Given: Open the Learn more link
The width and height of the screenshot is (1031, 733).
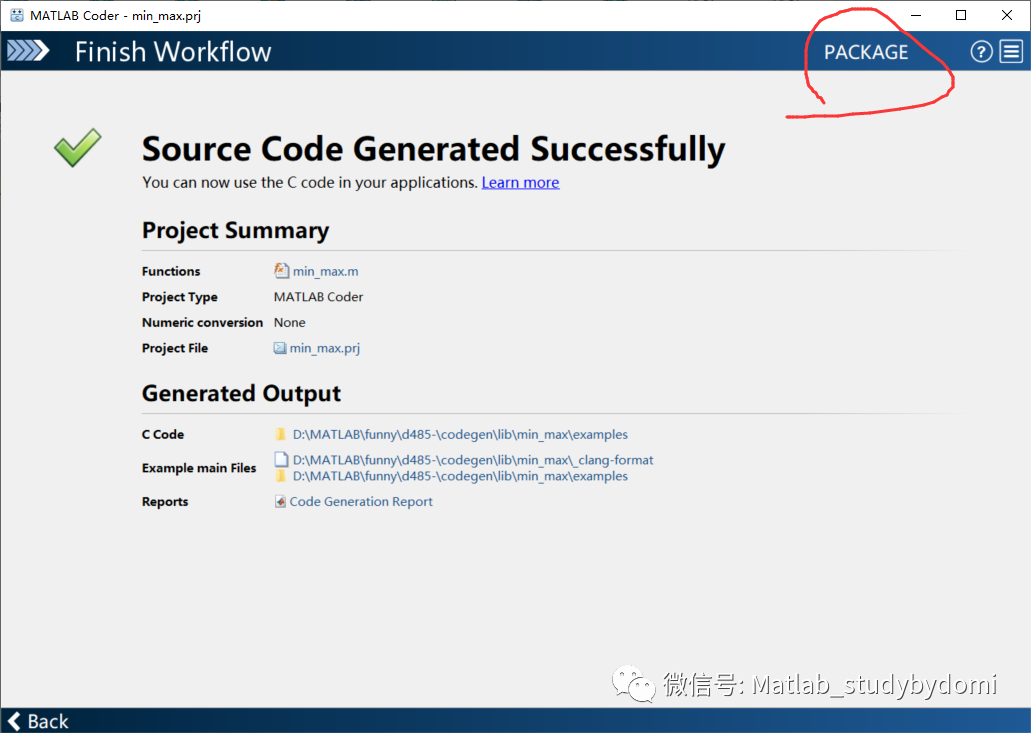Looking at the screenshot, I should point(520,182).
